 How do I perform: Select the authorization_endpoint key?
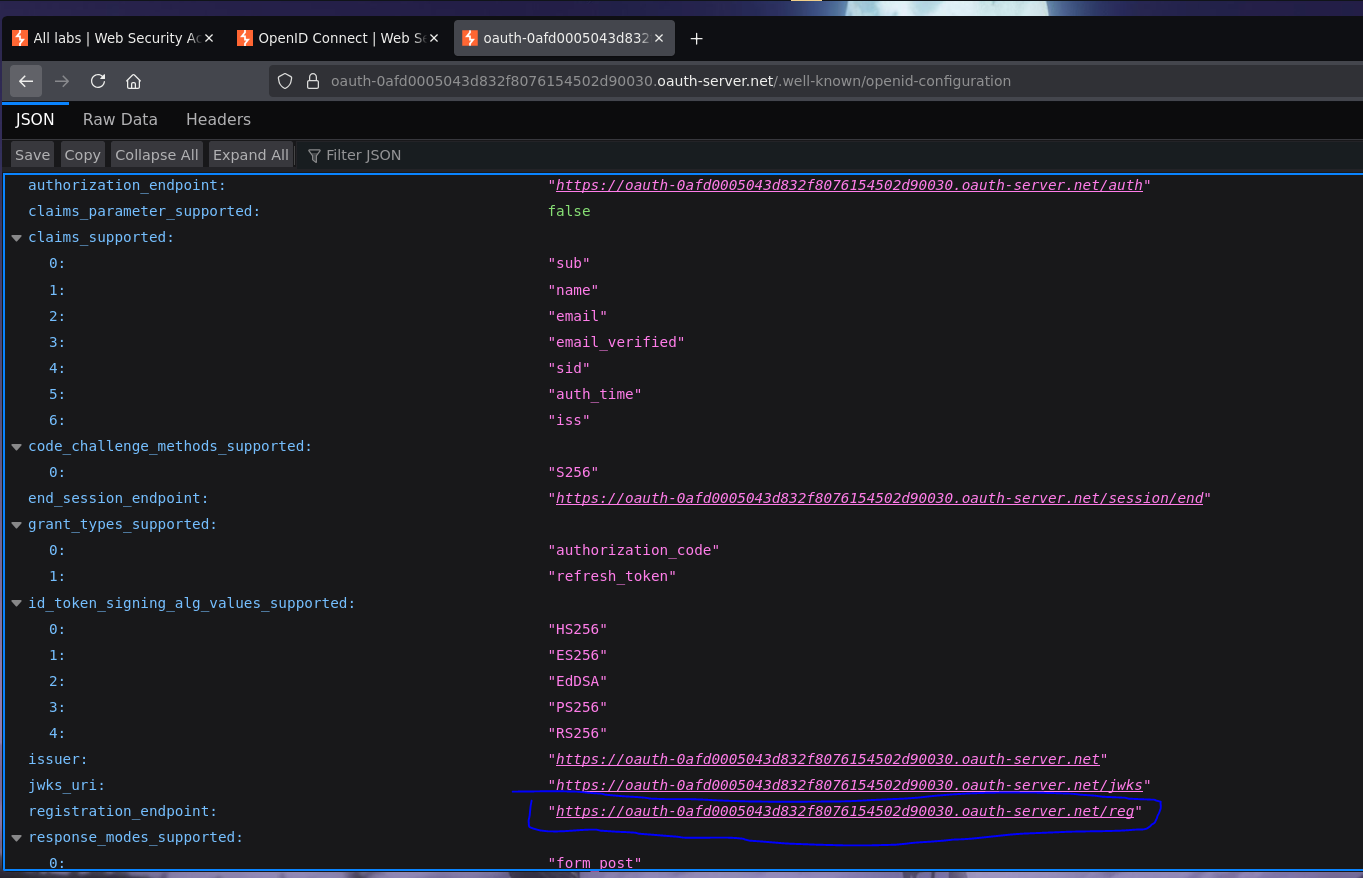[127, 185]
